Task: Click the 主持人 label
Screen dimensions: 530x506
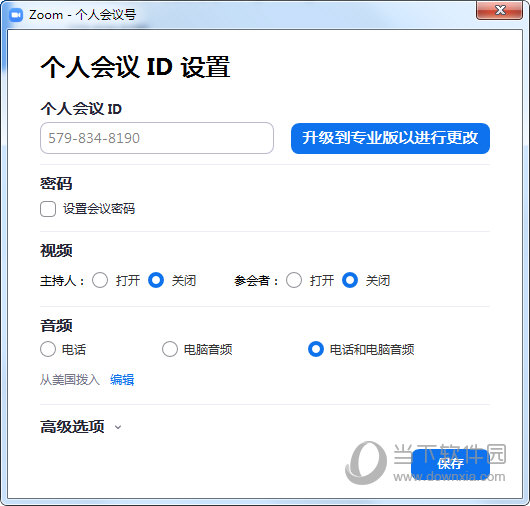Action: click(x=62, y=281)
